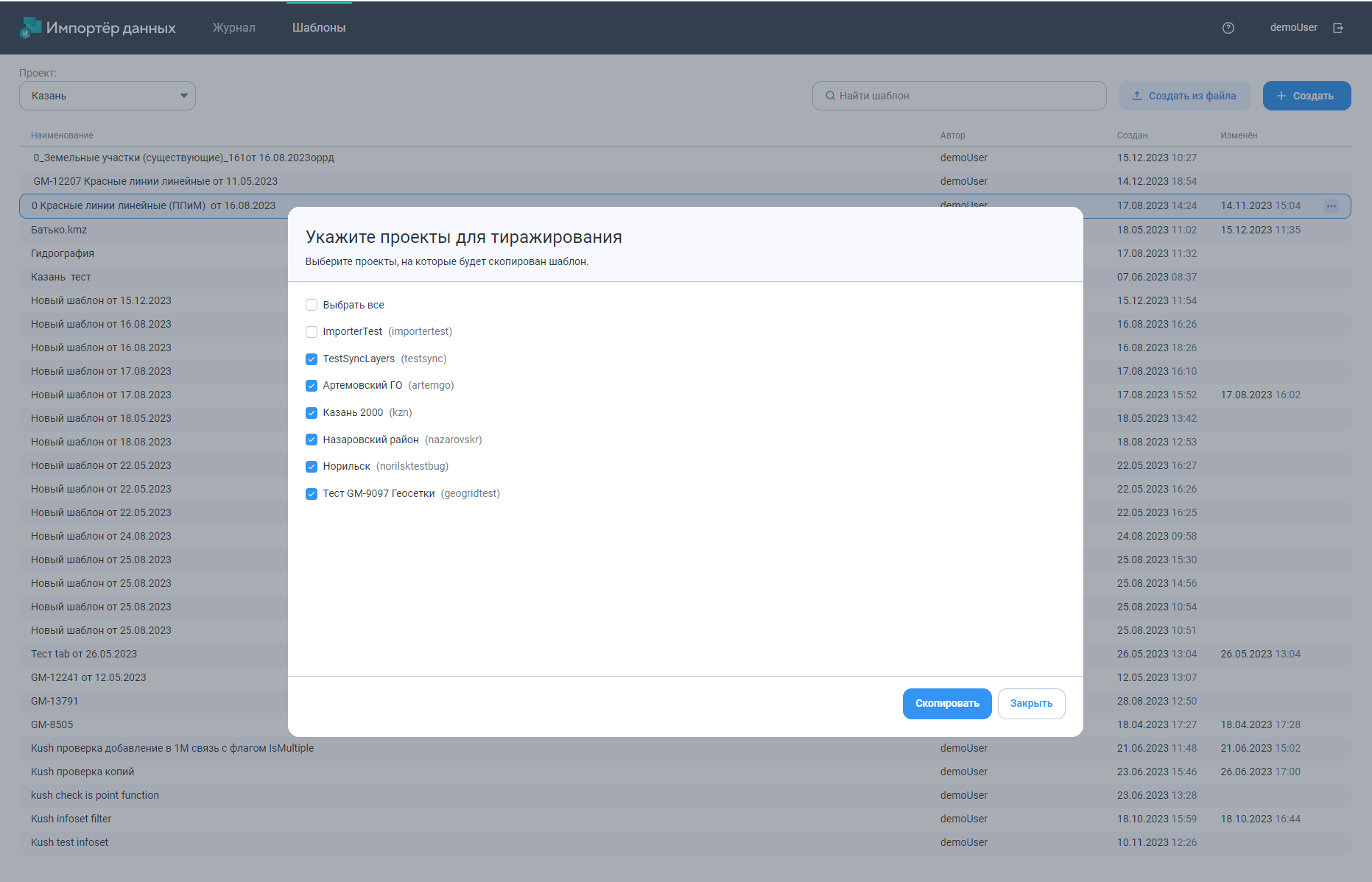Sort by the Создан column header

[x=1132, y=135]
